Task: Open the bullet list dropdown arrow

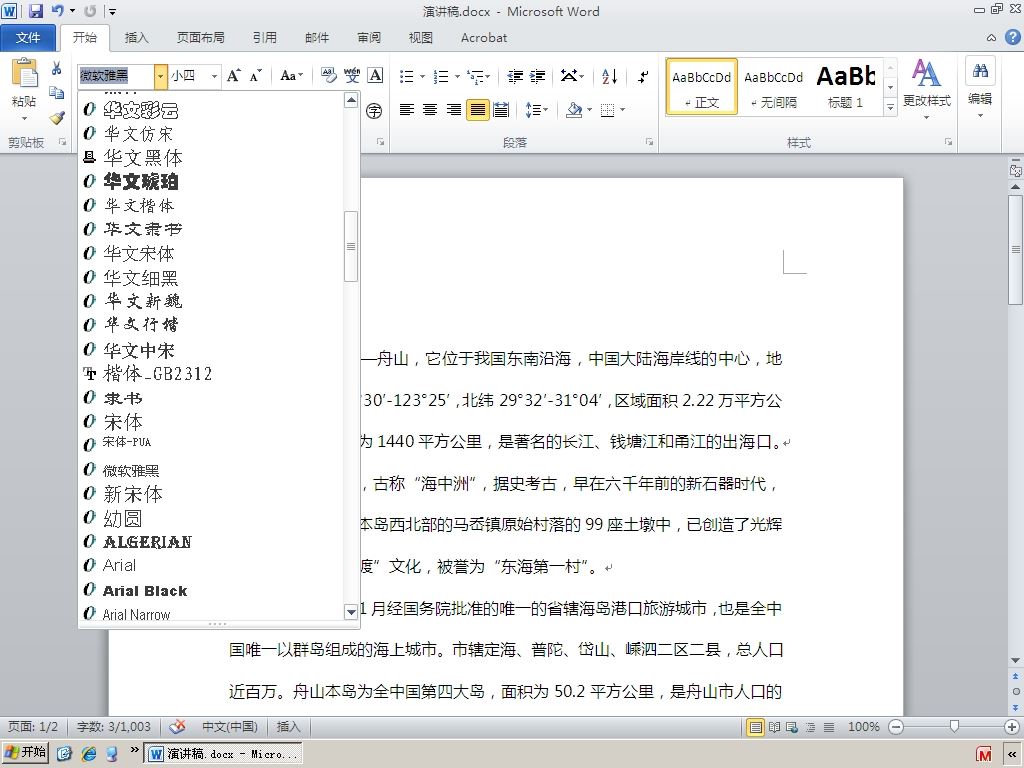Action: (x=423, y=77)
